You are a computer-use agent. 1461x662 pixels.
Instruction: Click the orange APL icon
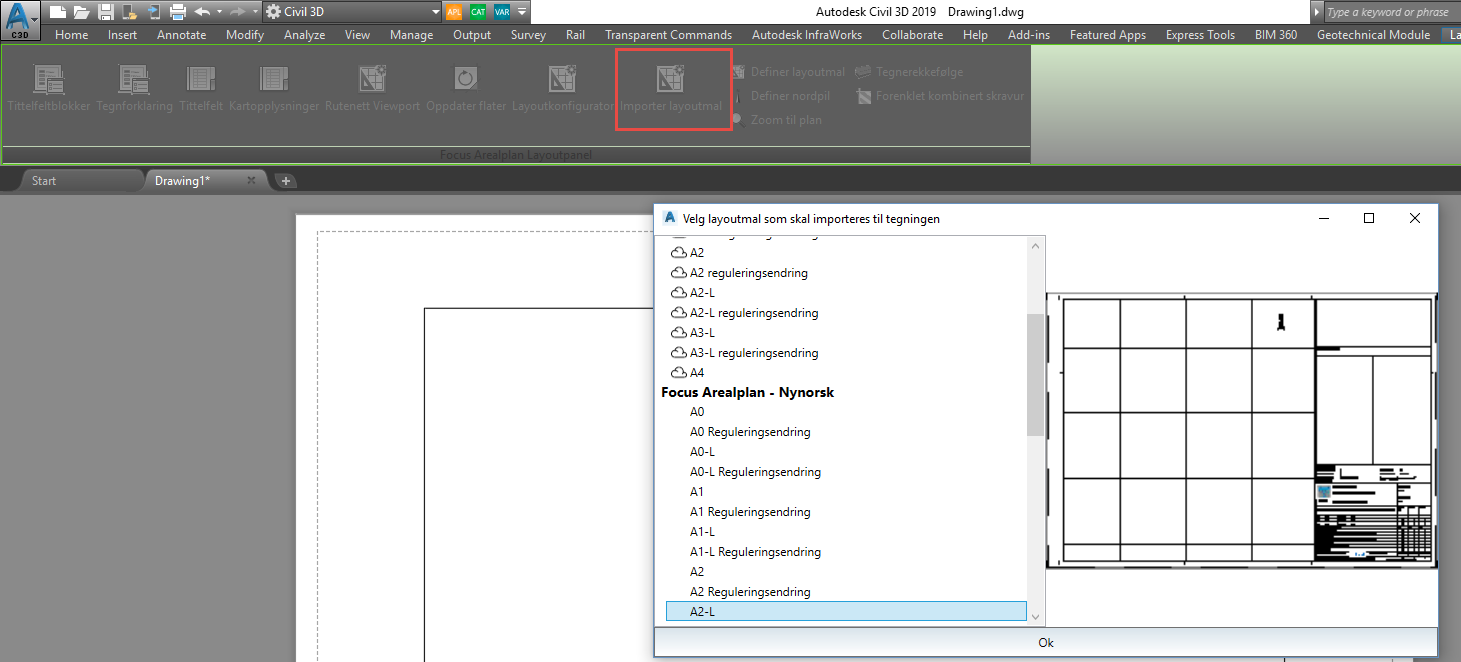pyautogui.click(x=455, y=12)
